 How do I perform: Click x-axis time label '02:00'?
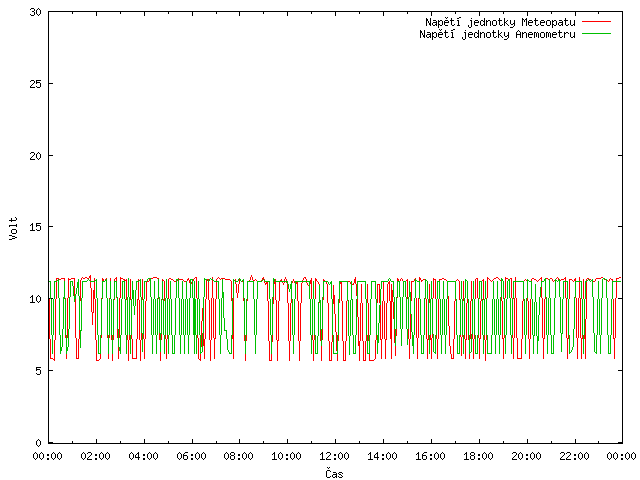click(x=96, y=456)
